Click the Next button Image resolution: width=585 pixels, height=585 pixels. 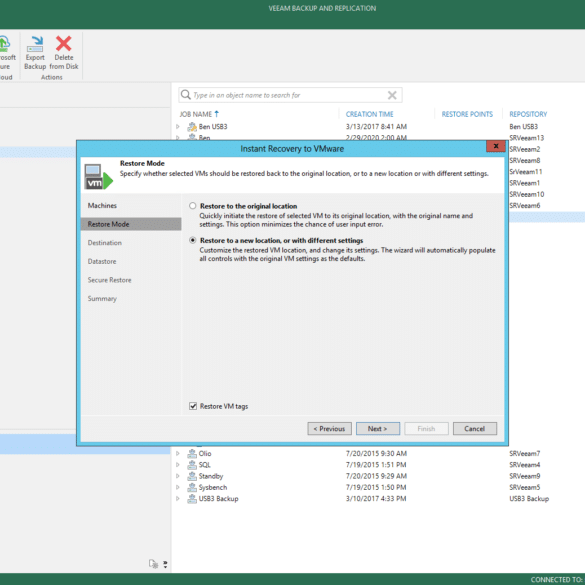coord(378,429)
